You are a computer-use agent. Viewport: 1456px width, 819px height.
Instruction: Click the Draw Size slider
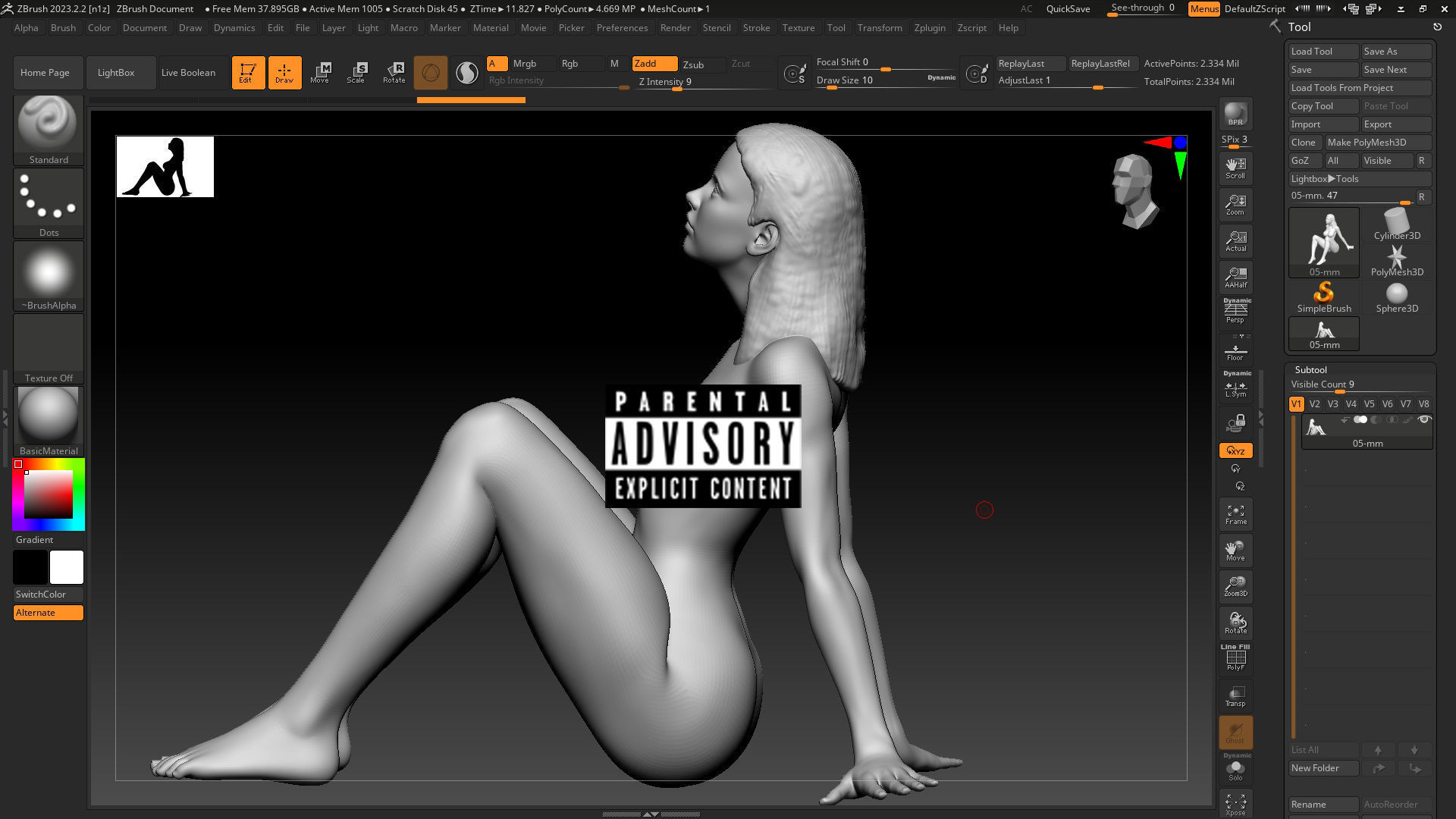pyautogui.click(x=886, y=81)
